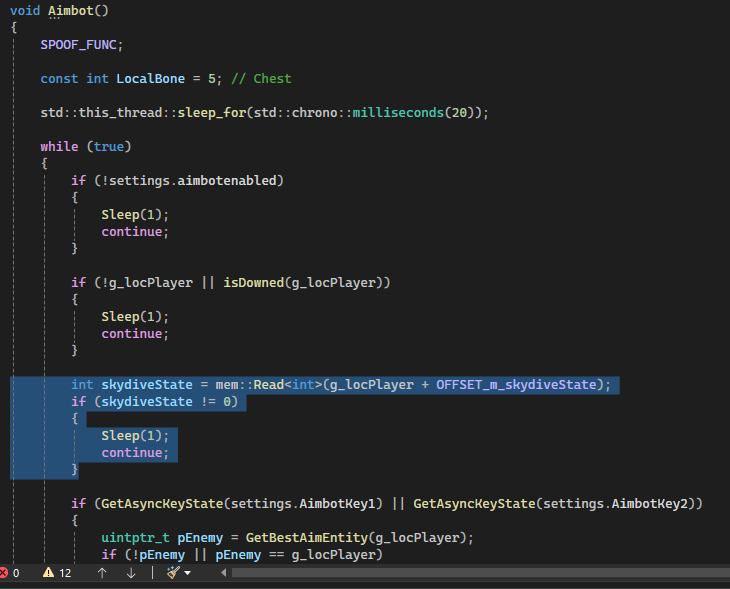Click the // Chest comment
730x589 pixels.
(x=261, y=79)
